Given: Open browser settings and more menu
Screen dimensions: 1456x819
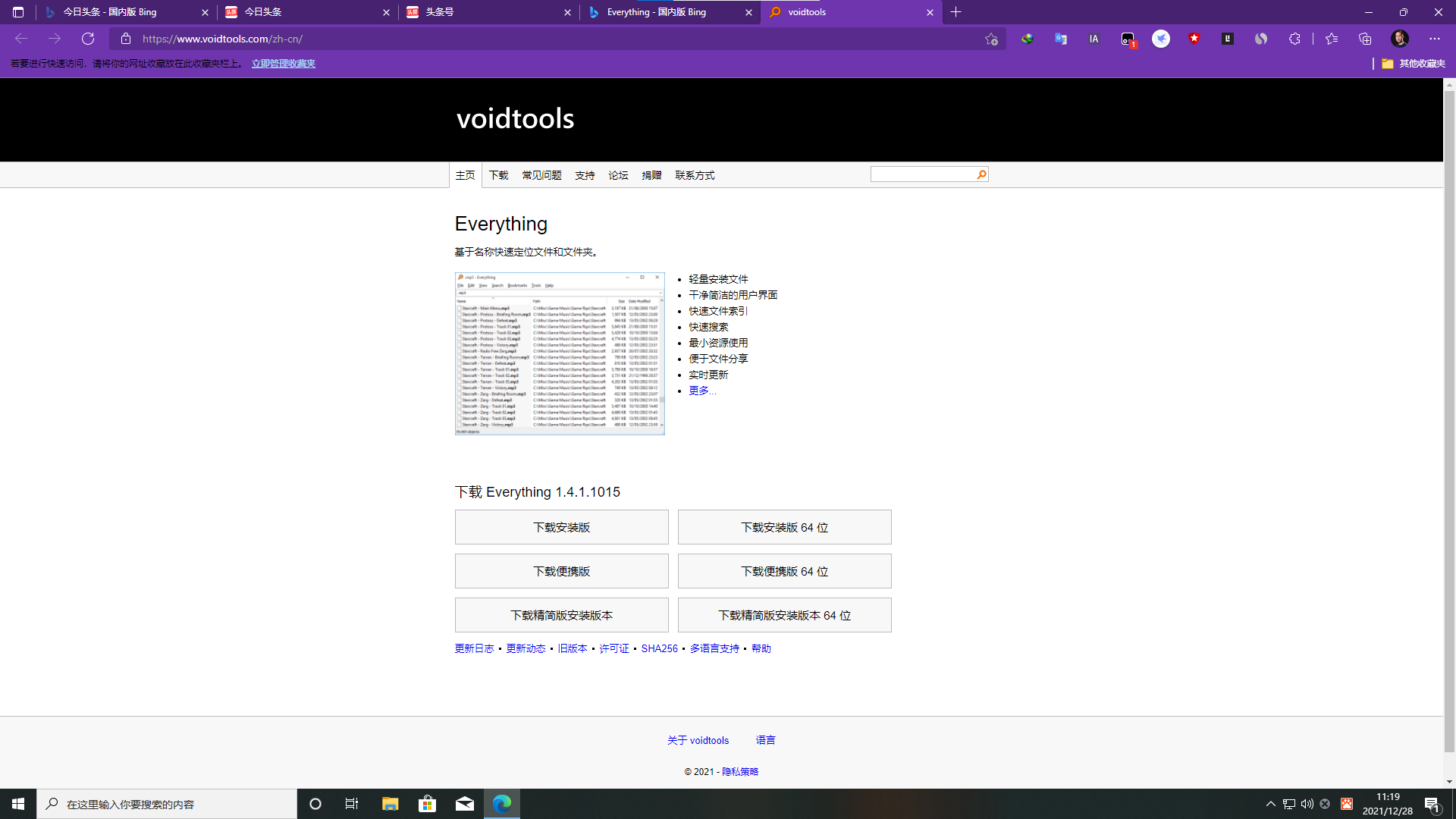Looking at the screenshot, I should [x=1434, y=39].
